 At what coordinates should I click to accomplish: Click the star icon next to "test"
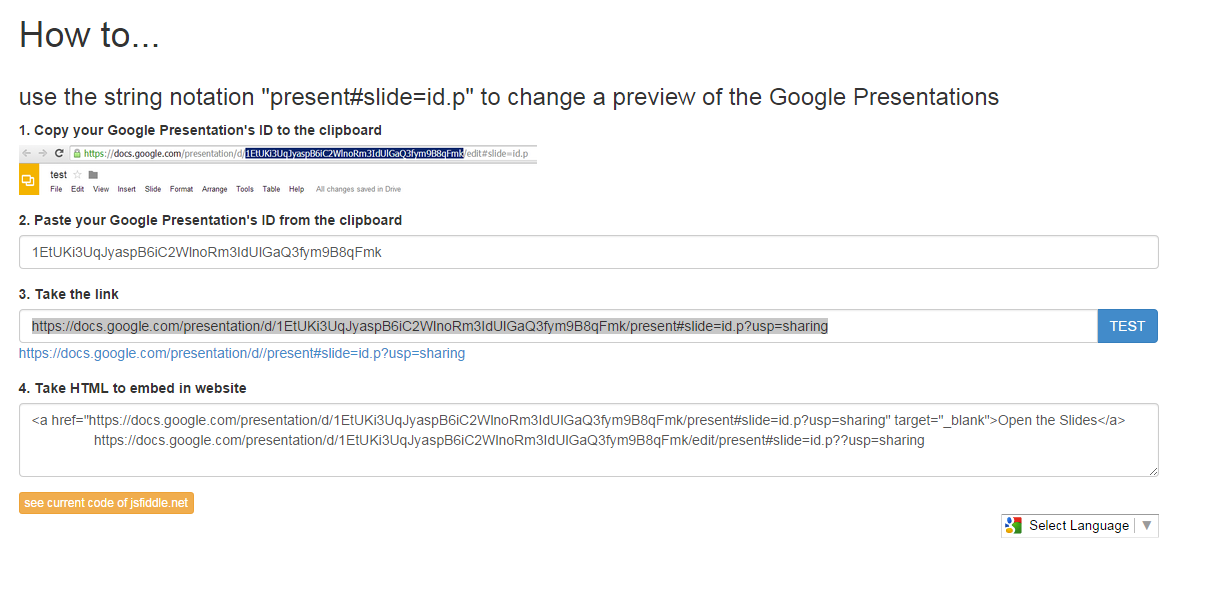click(77, 175)
